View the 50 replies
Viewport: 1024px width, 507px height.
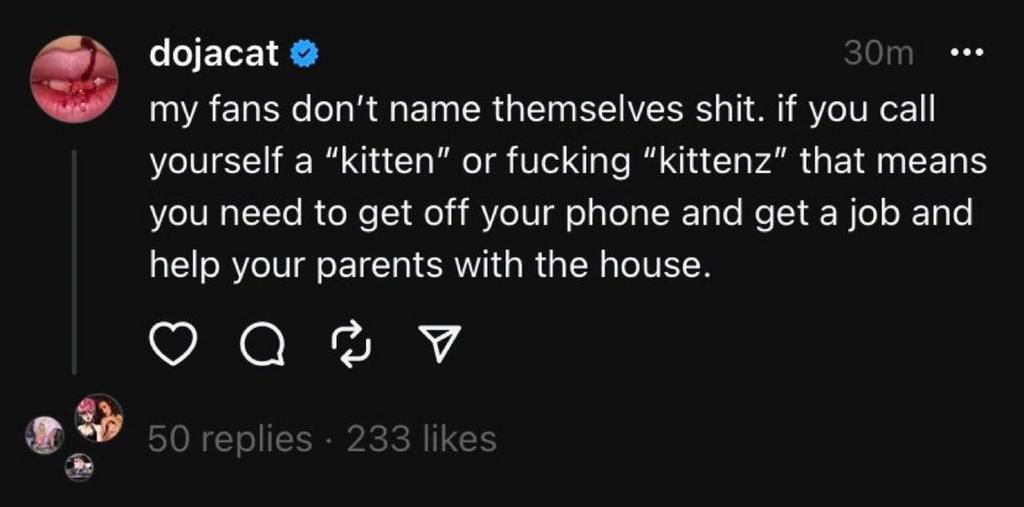[x=229, y=438]
